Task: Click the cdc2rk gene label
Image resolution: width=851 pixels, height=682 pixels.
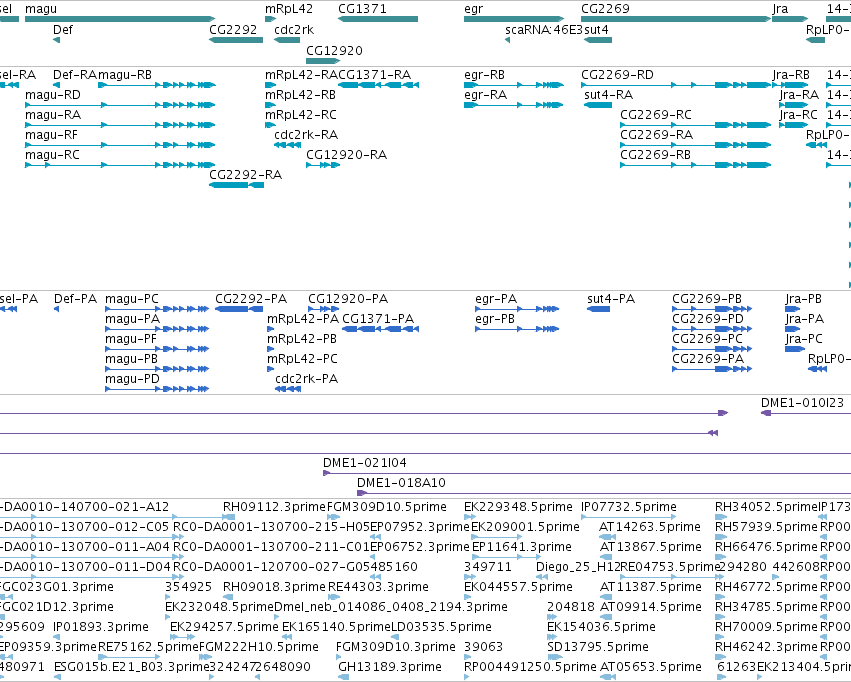Action: 294,30
